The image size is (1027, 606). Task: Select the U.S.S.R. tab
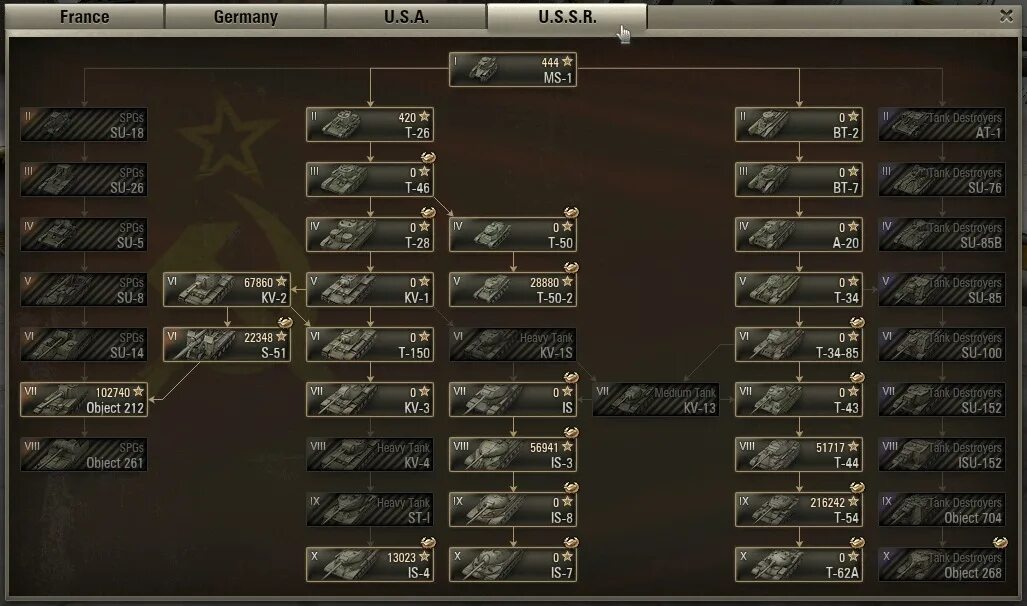click(x=567, y=16)
